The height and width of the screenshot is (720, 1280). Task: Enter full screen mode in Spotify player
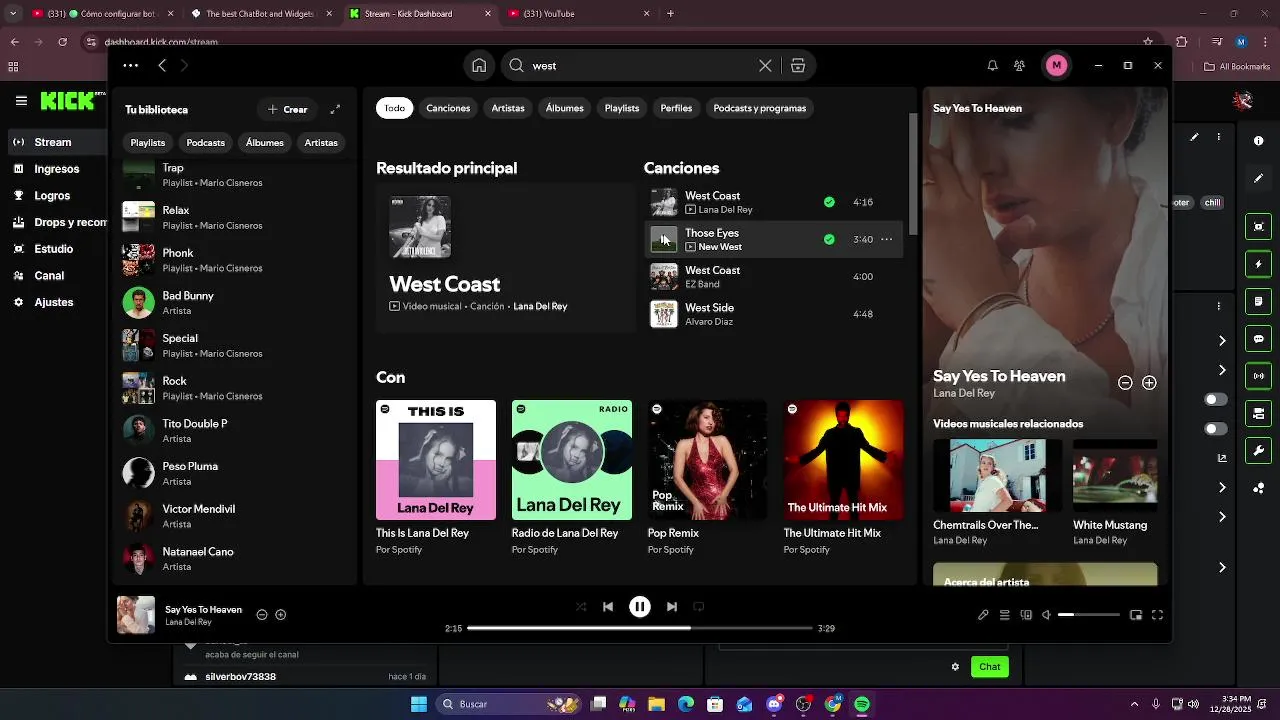pyautogui.click(x=1158, y=616)
